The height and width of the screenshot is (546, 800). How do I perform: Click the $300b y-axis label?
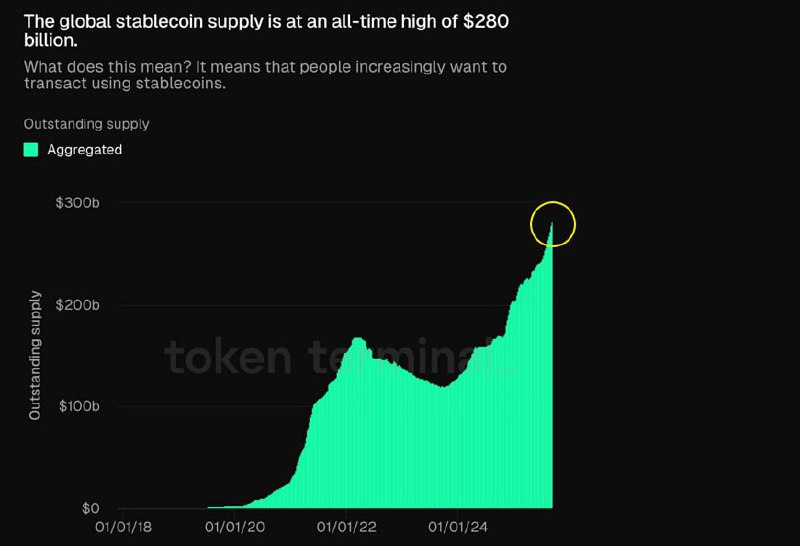(78, 203)
